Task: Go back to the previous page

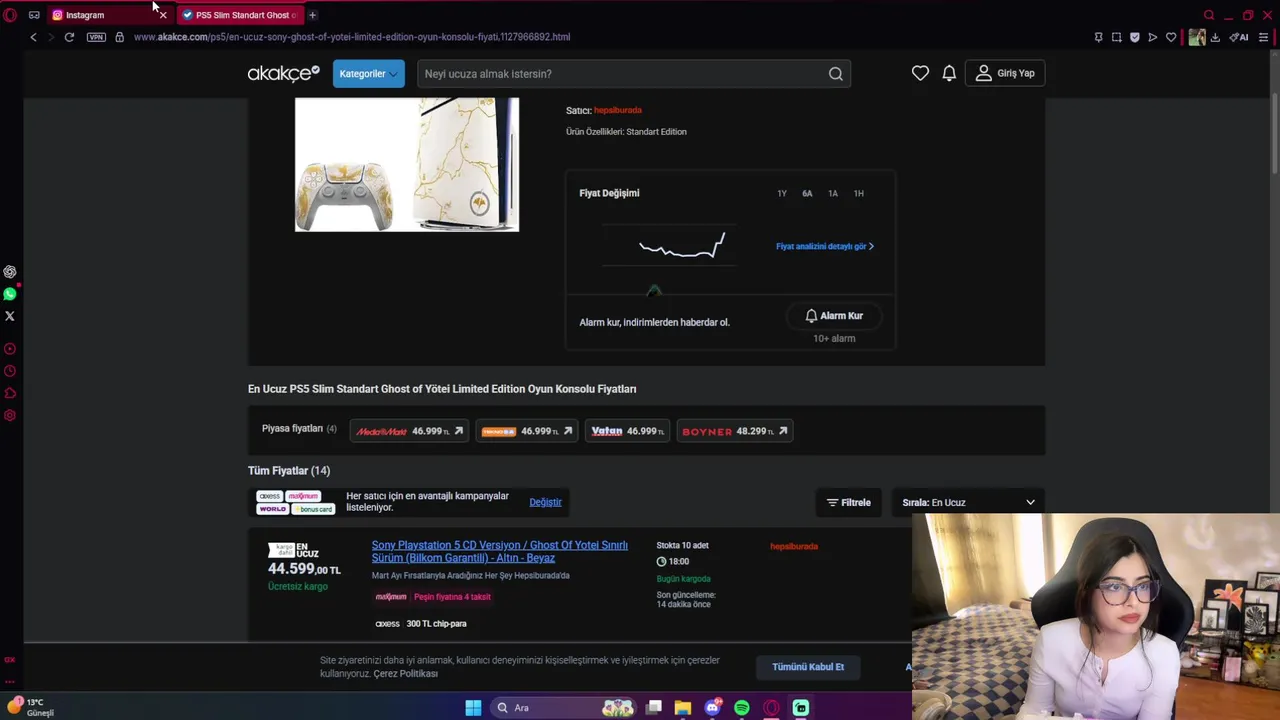Action: [x=33, y=37]
